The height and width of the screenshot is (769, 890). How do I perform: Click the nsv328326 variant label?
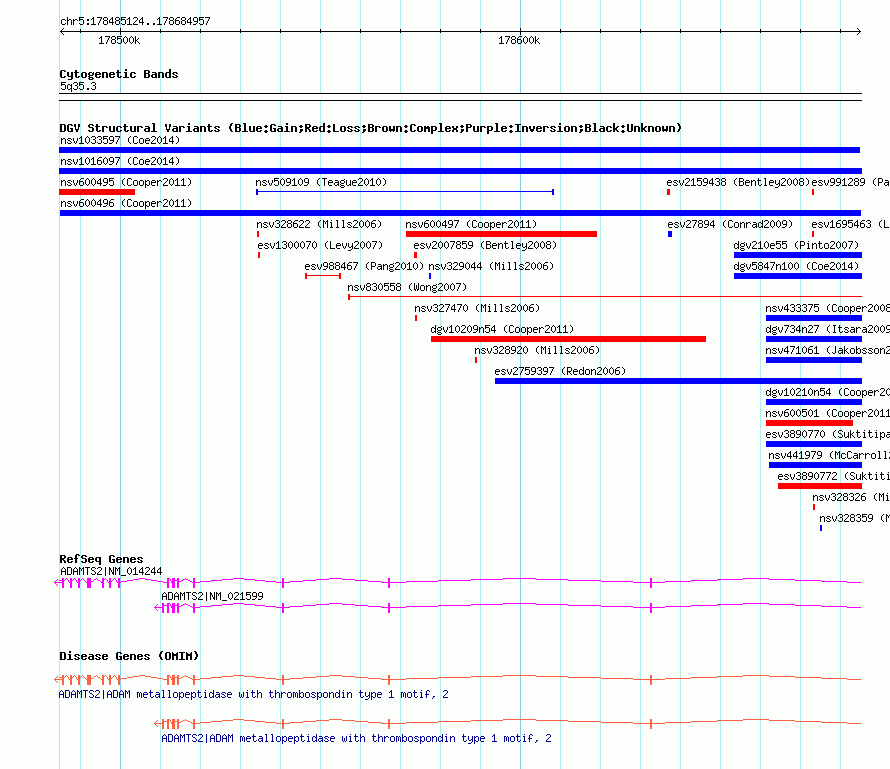pyautogui.click(x=851, y=497)
